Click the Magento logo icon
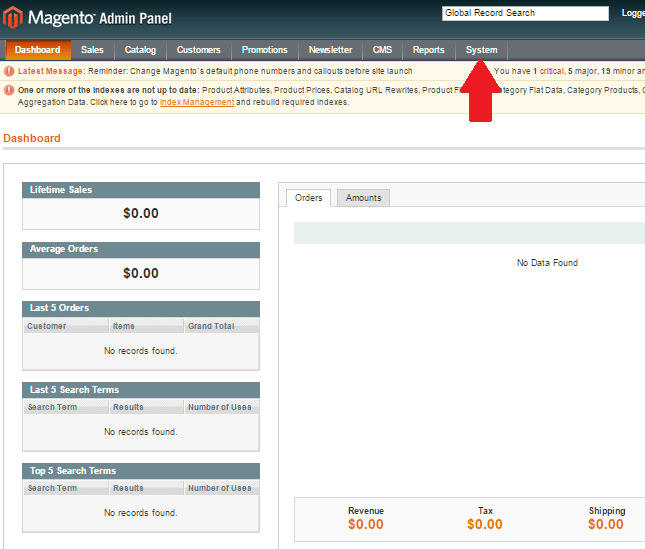 pos(13,18)
